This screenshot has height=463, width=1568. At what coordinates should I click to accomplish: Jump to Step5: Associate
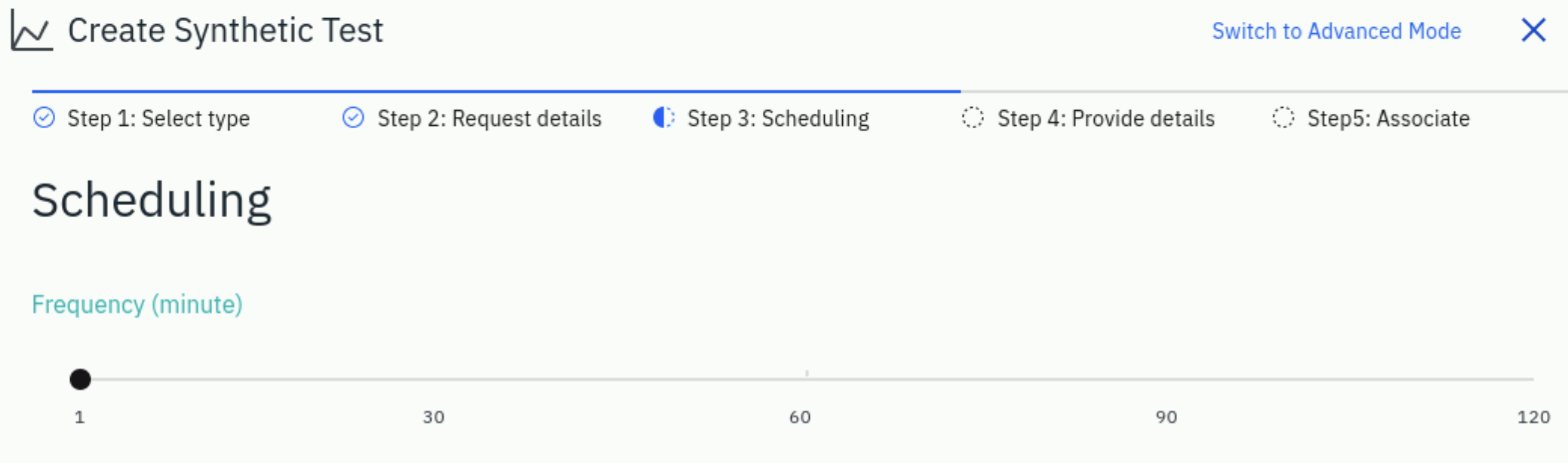(1388, 118)
